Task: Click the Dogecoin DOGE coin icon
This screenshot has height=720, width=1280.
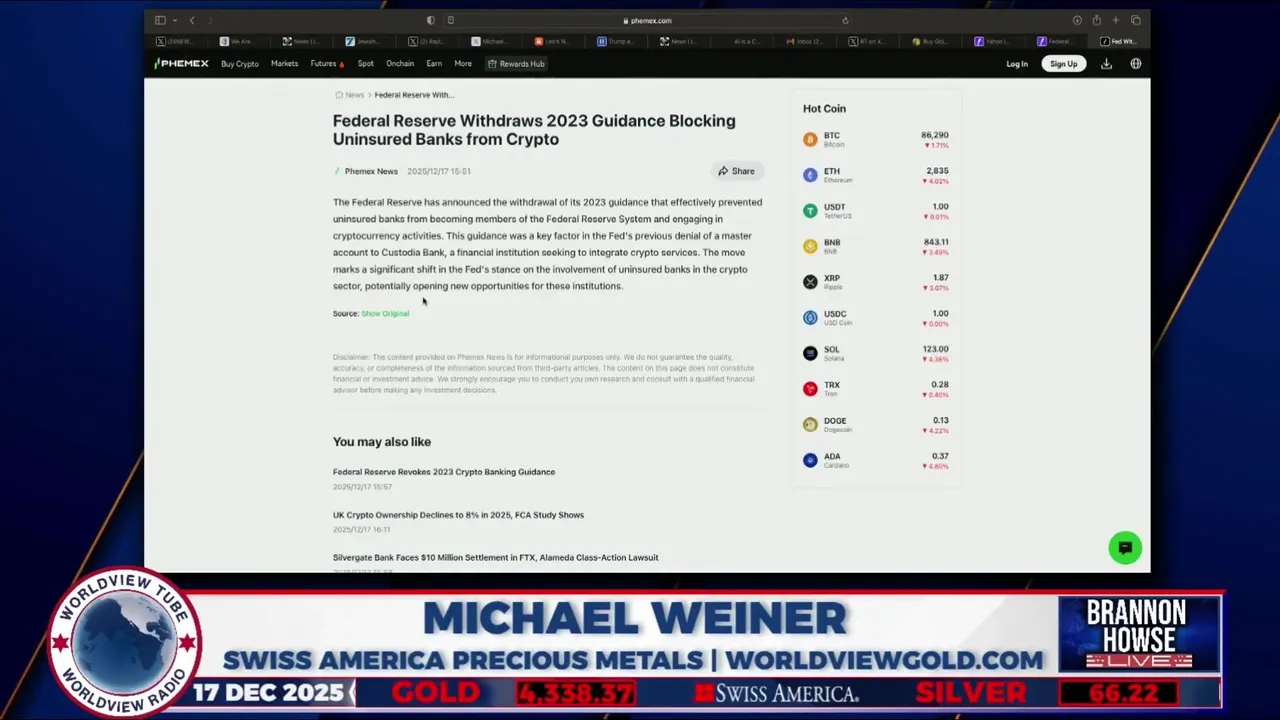Action: click(810, 424)
